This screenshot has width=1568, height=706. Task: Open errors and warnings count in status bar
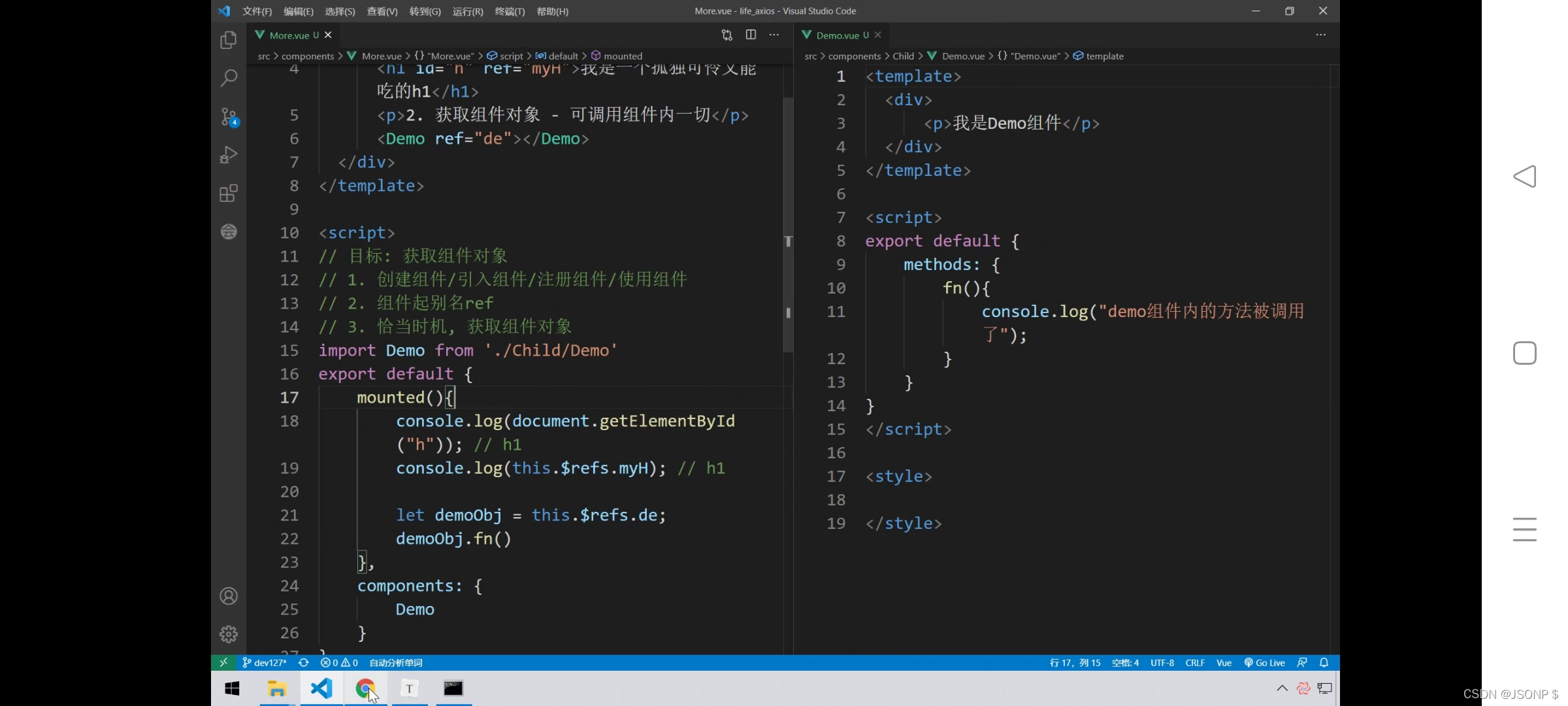tap(339, 662)
